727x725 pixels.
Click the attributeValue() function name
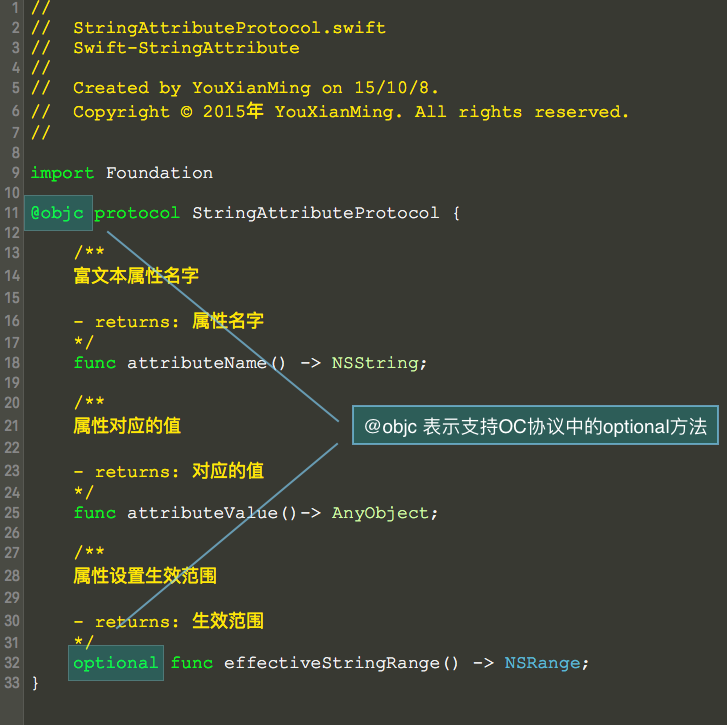click(212, 513)
